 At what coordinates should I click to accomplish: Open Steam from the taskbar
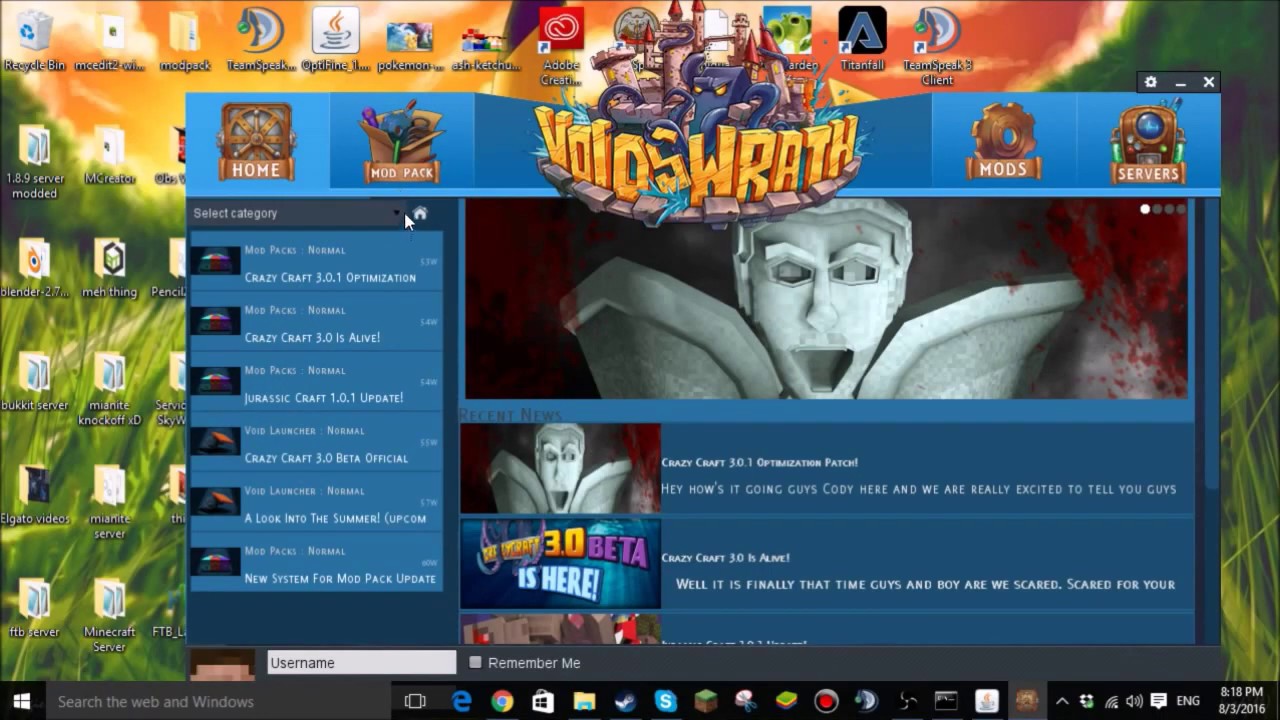coord(625,701)
